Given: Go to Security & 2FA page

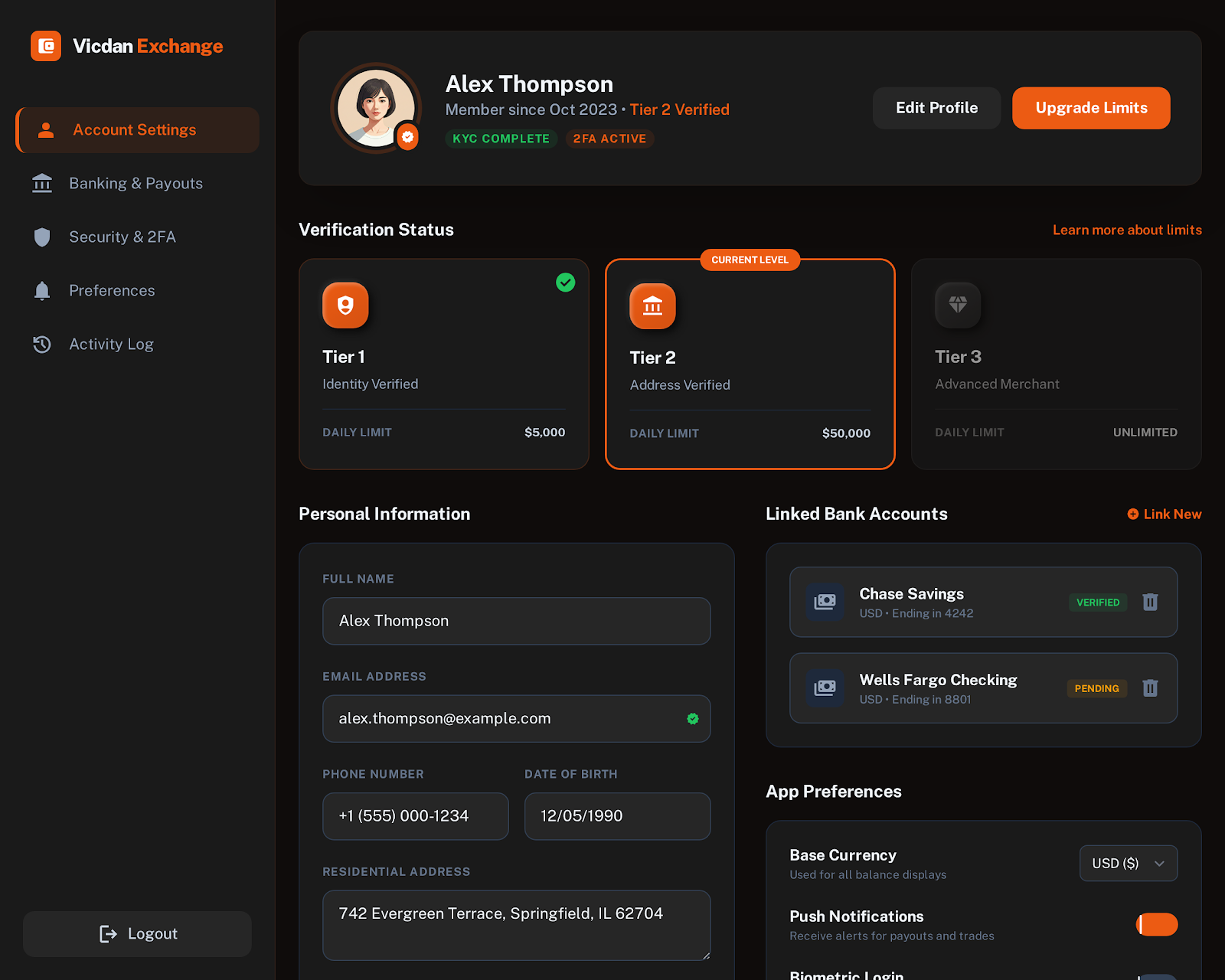Looking at the screenshot, I should (122, 237).
